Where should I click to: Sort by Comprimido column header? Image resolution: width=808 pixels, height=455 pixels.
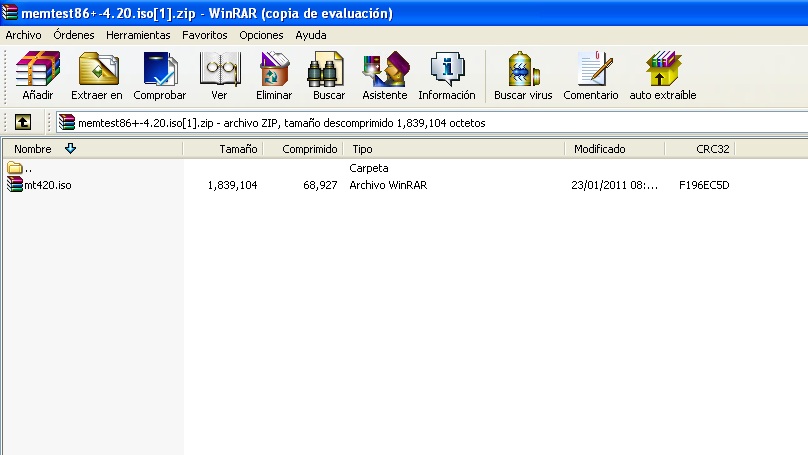point(303,149)
